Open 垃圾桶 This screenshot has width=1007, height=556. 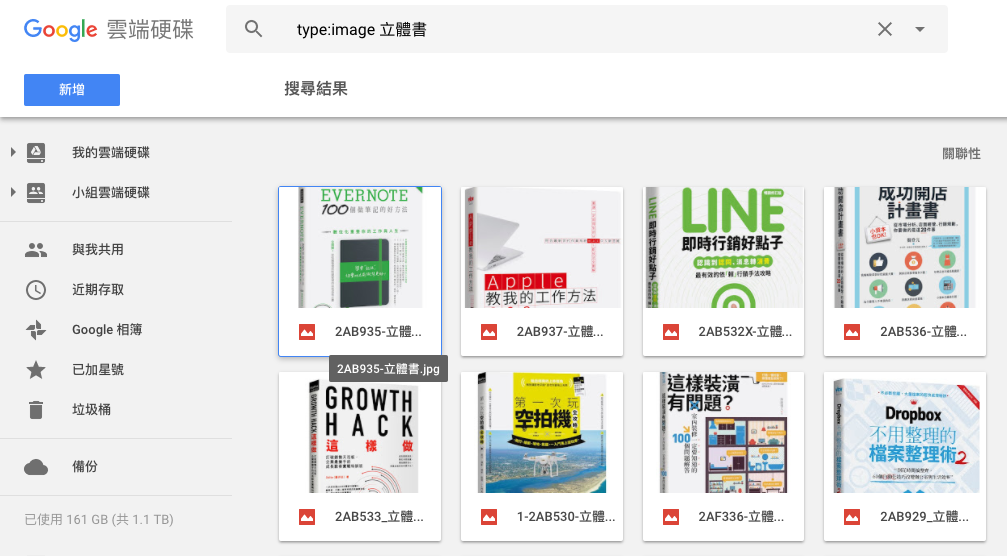[91, 409]
